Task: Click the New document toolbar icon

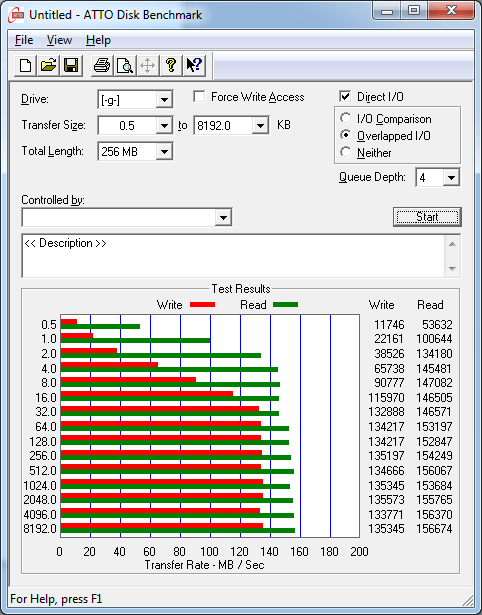Action: 25,65
